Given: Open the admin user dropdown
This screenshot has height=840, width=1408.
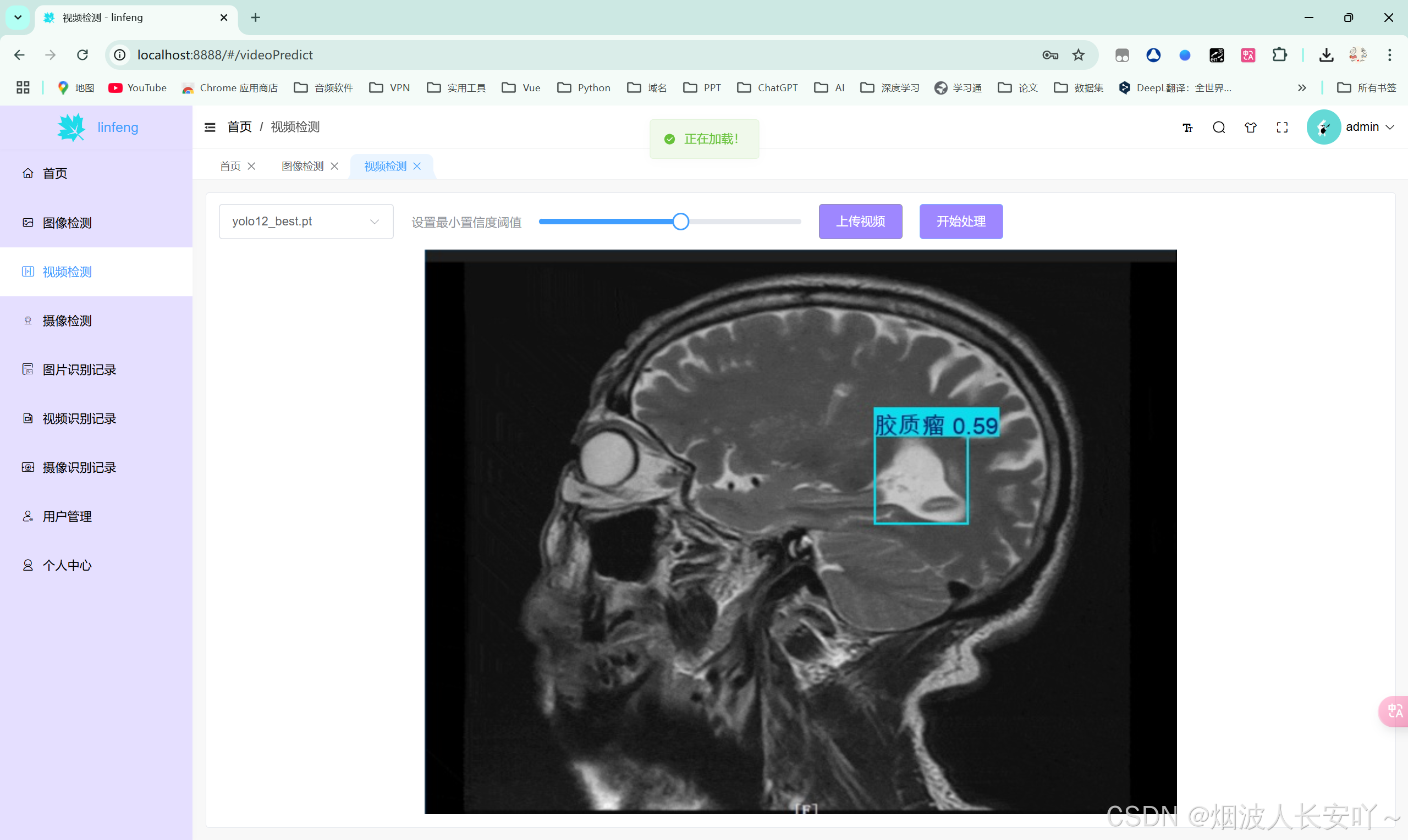Looking at the screenshot, I should 1369,127.
